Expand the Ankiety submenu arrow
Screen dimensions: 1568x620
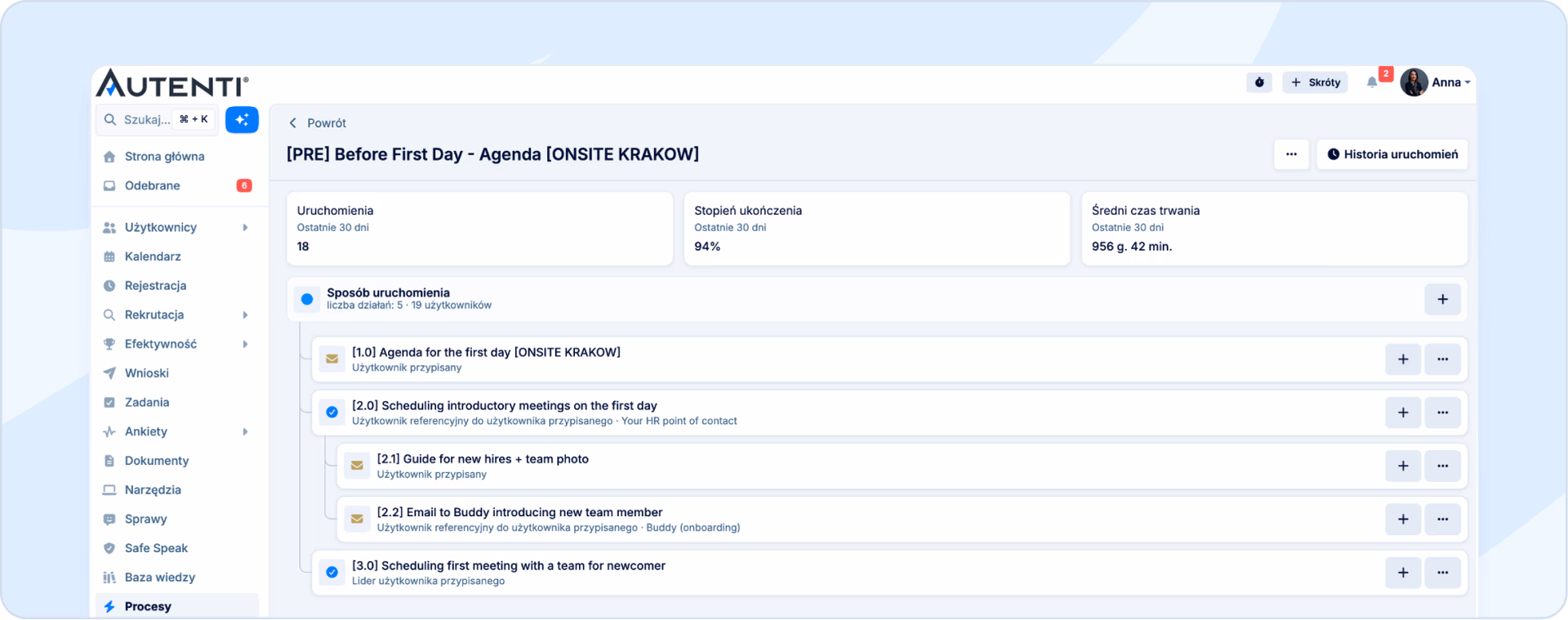point(245,431)
